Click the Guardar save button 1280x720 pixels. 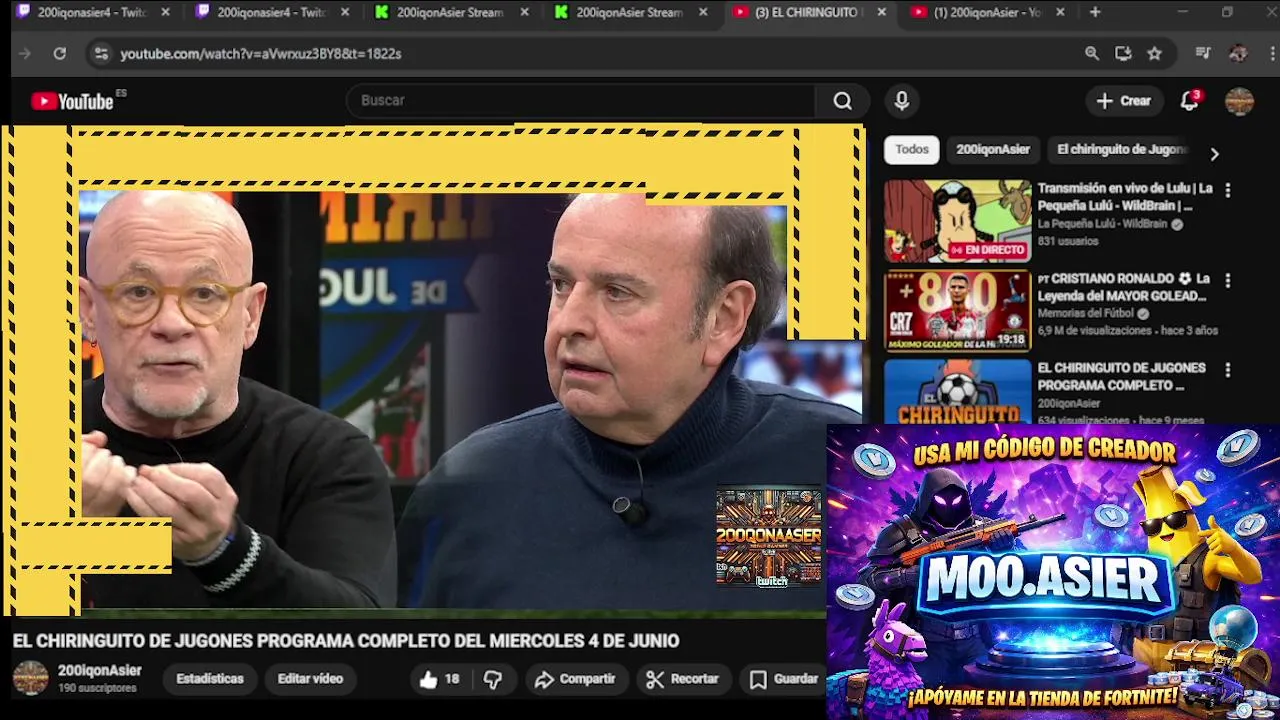click(785, 679)
